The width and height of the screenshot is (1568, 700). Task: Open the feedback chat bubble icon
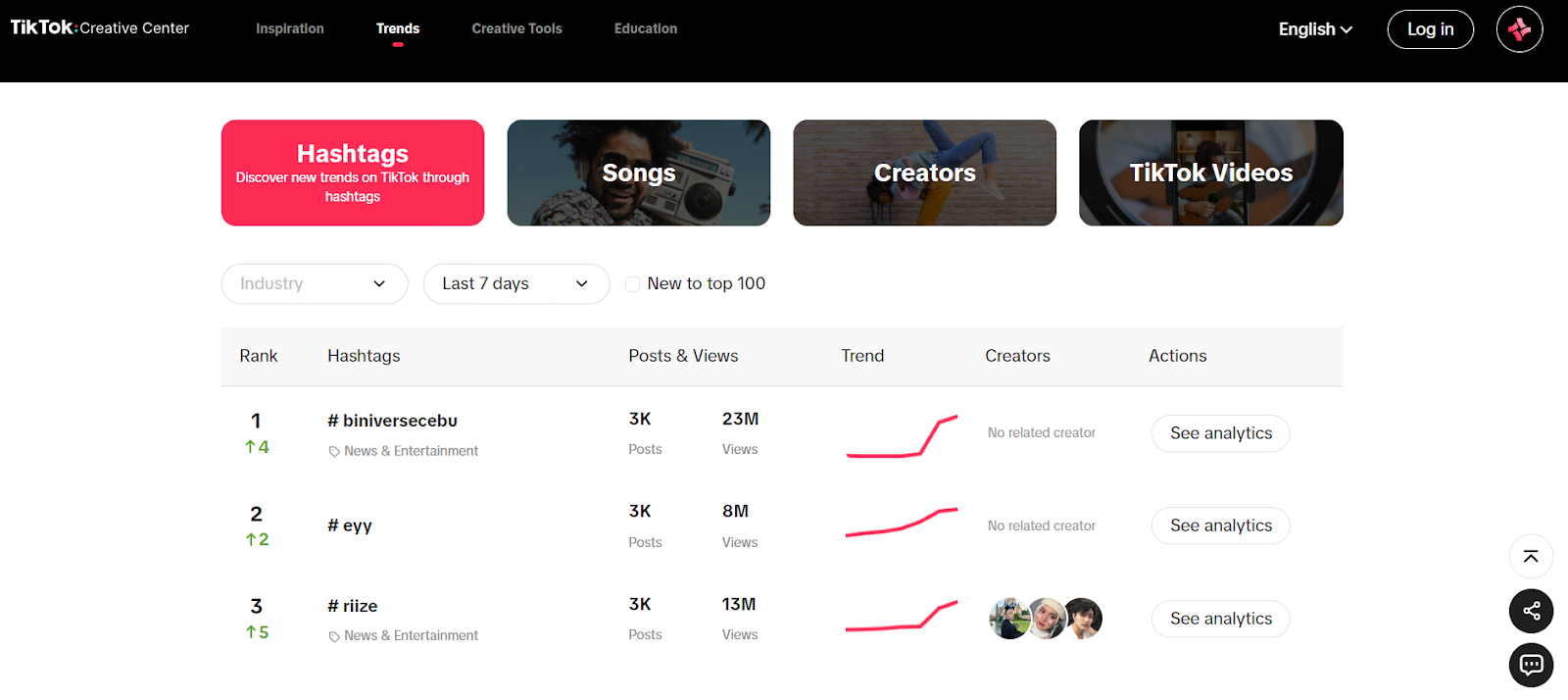point(1531,666)
